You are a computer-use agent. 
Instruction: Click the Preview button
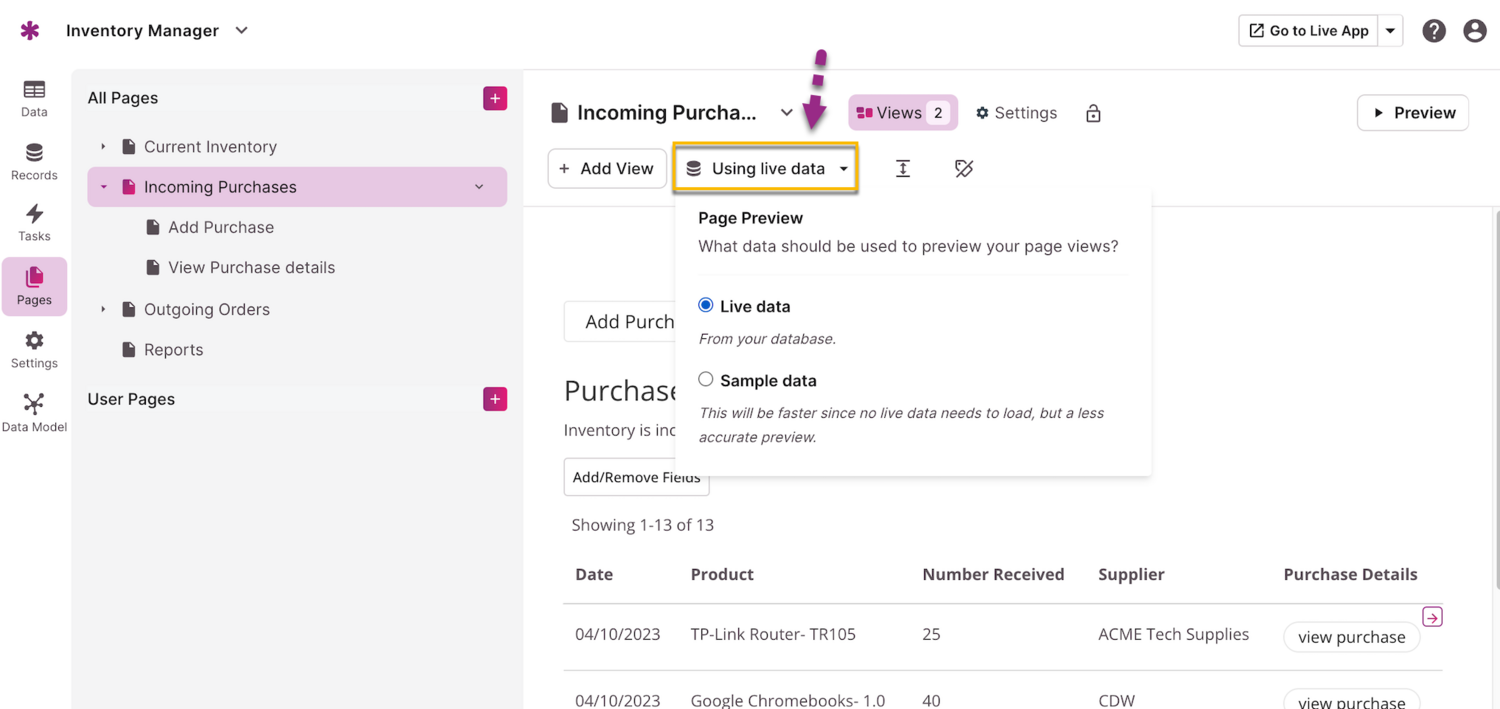pos(1412,113)
